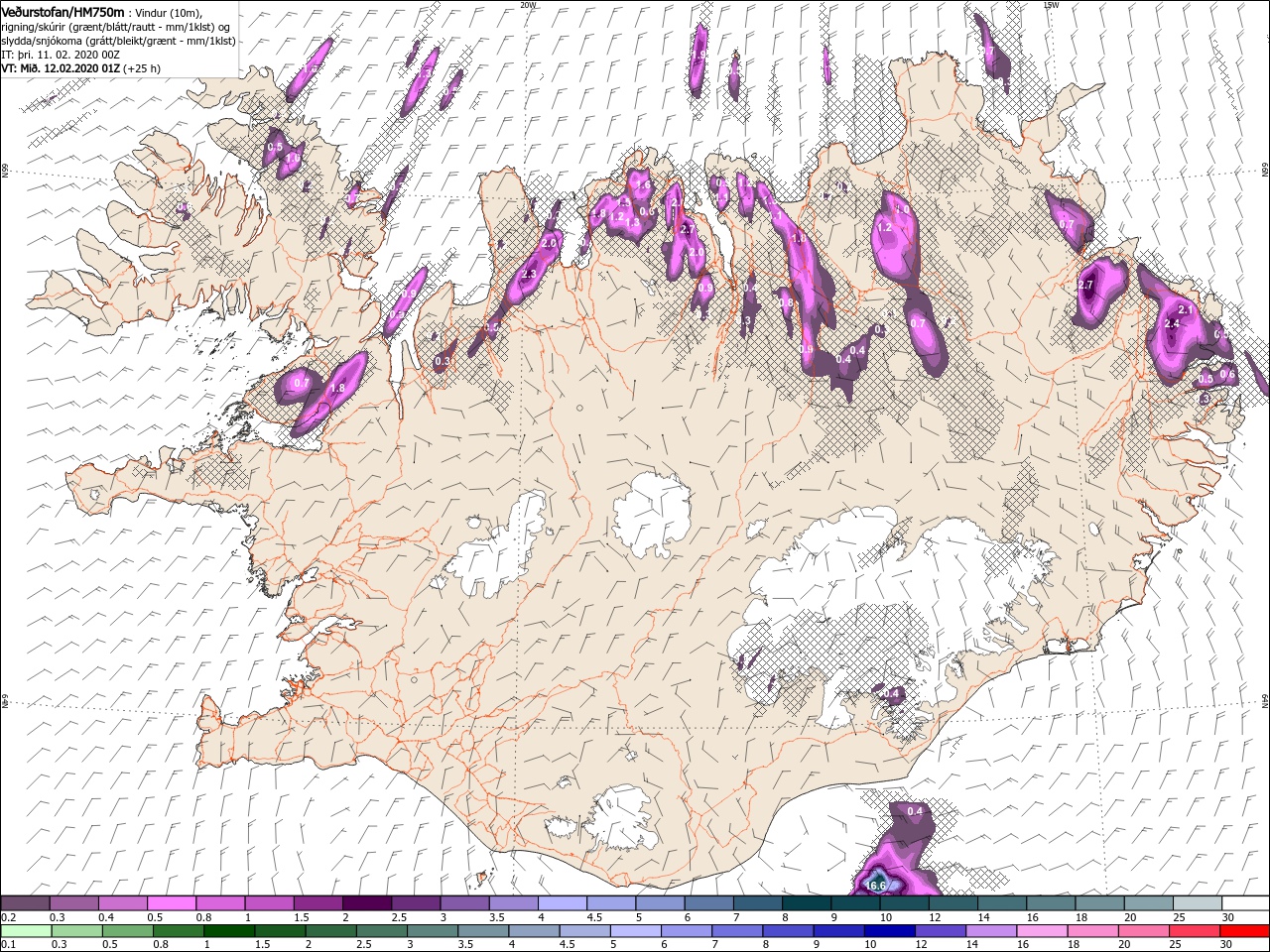Click the 'VT: Mið. 12.02.2020 01Z (+25 h)' line
Viewport: 1270px width, 952px height.
tap(80, 68)
